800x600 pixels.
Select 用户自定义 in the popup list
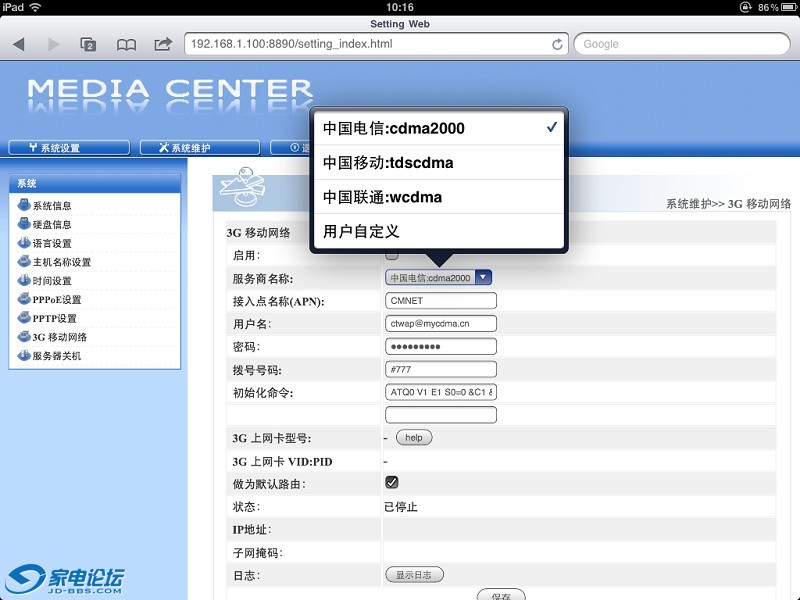click(439, 231)
